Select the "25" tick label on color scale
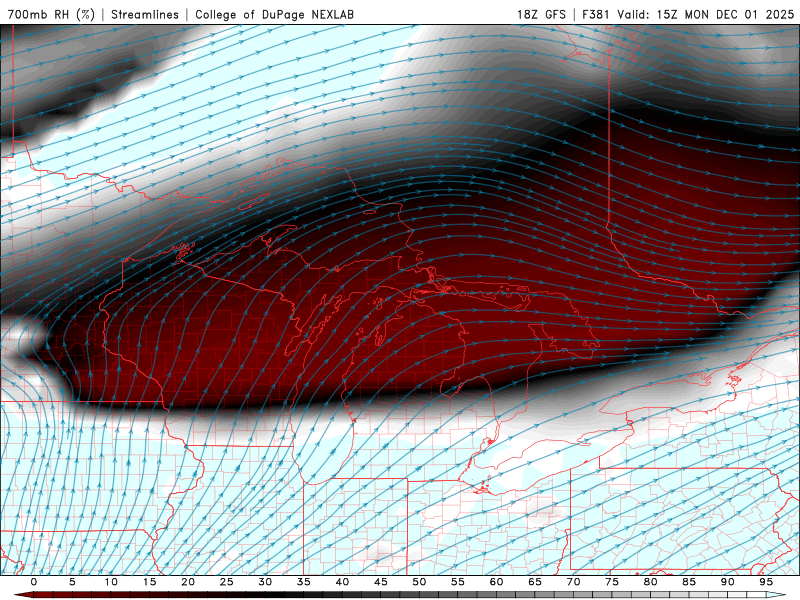This screenshot has height=600, width=800. click(x=227, y=582)
